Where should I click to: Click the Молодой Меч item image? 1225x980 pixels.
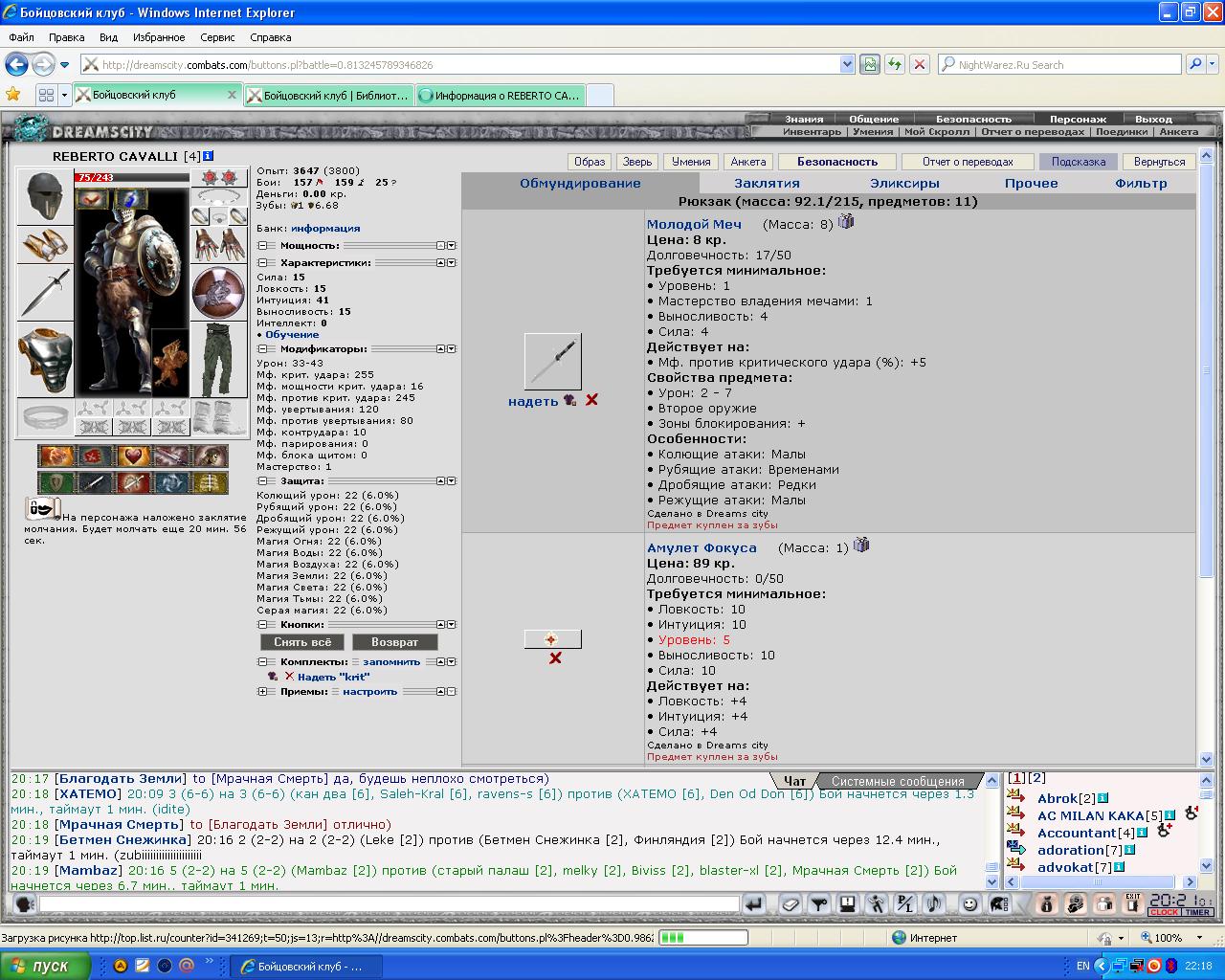tap(552, 361)
